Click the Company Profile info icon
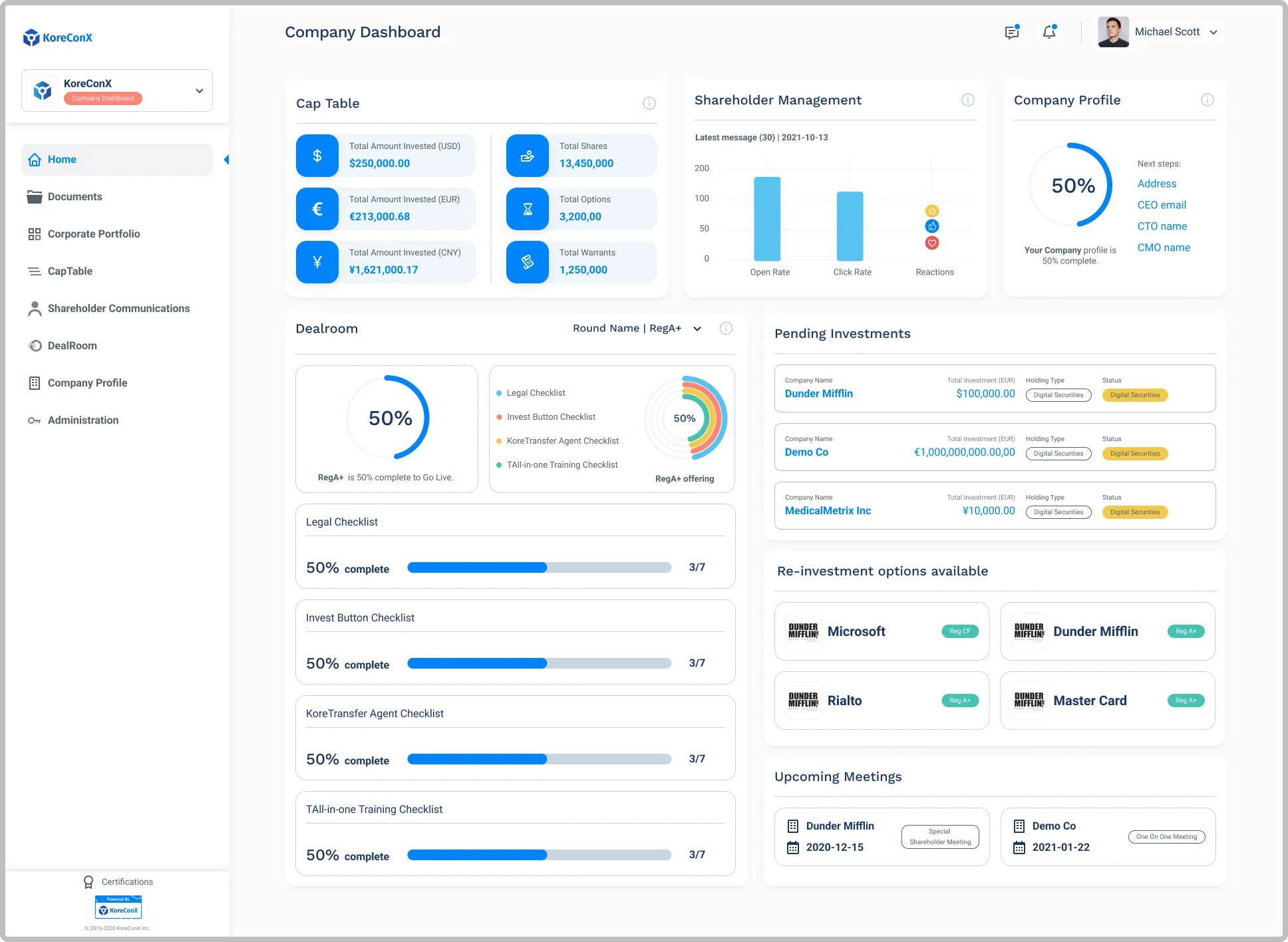 pyautogui.click(x=1207, y=100)
